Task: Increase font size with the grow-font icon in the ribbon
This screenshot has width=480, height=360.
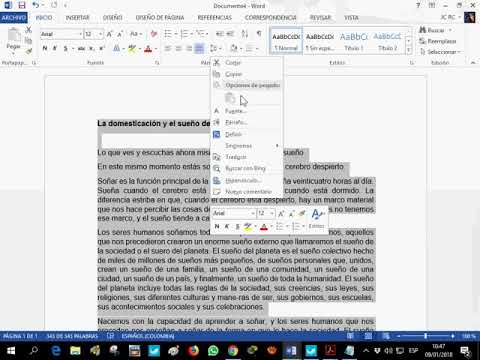Action: 109,34
